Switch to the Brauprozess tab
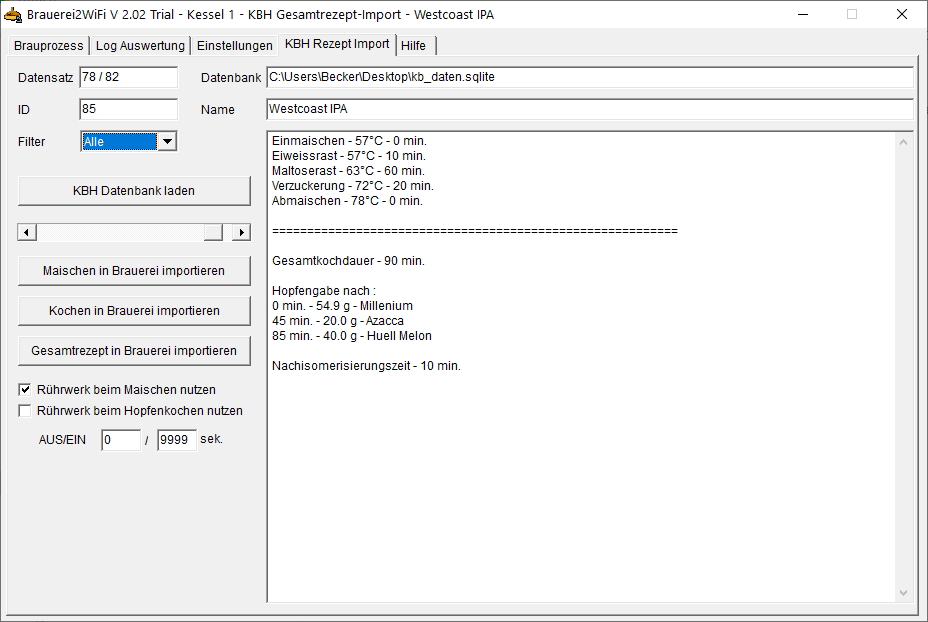Image resolution: width=928 pixels, height=622 pixels. pos(48,46)
